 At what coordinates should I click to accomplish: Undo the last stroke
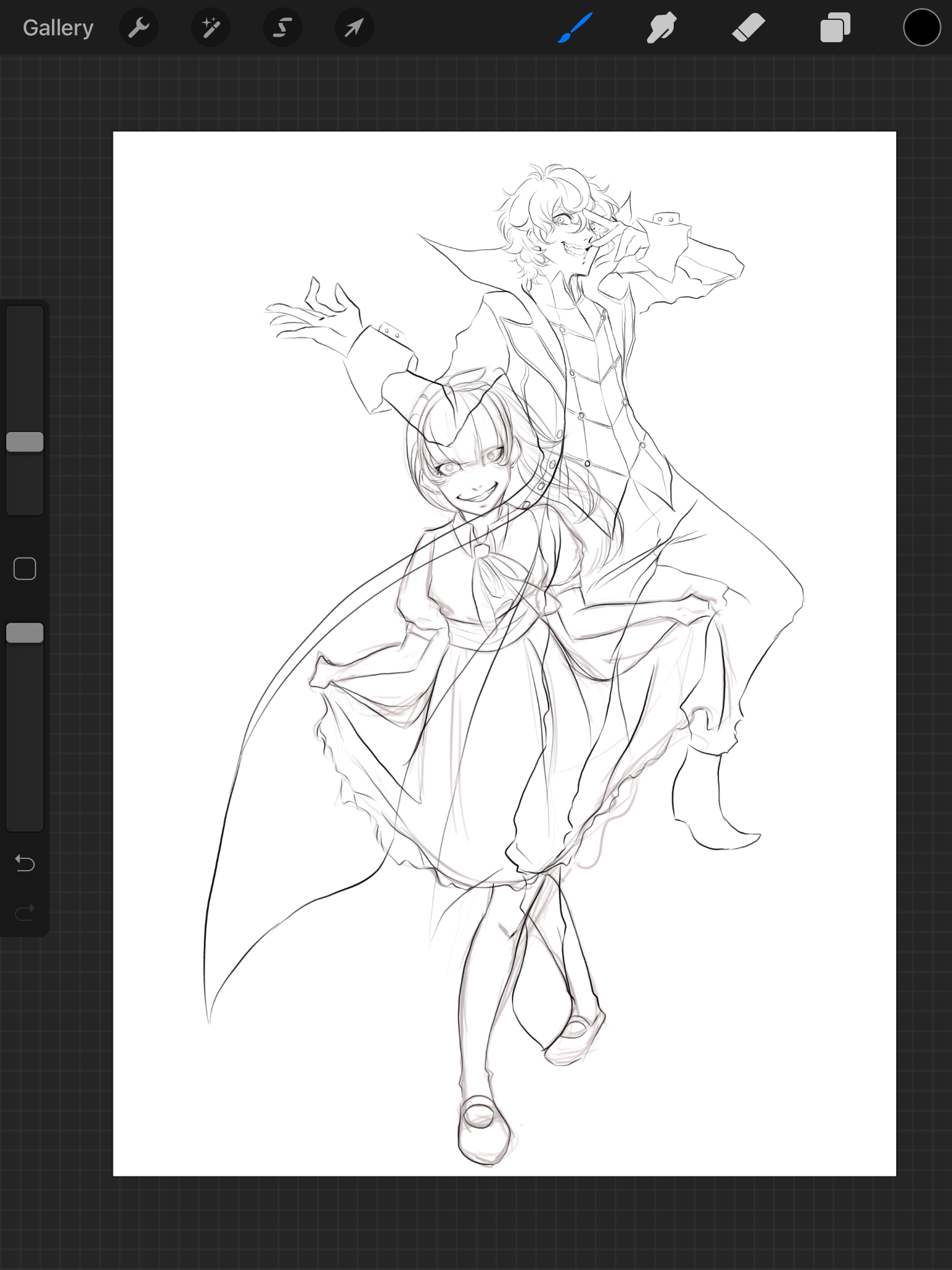click(x=25, y=863)
